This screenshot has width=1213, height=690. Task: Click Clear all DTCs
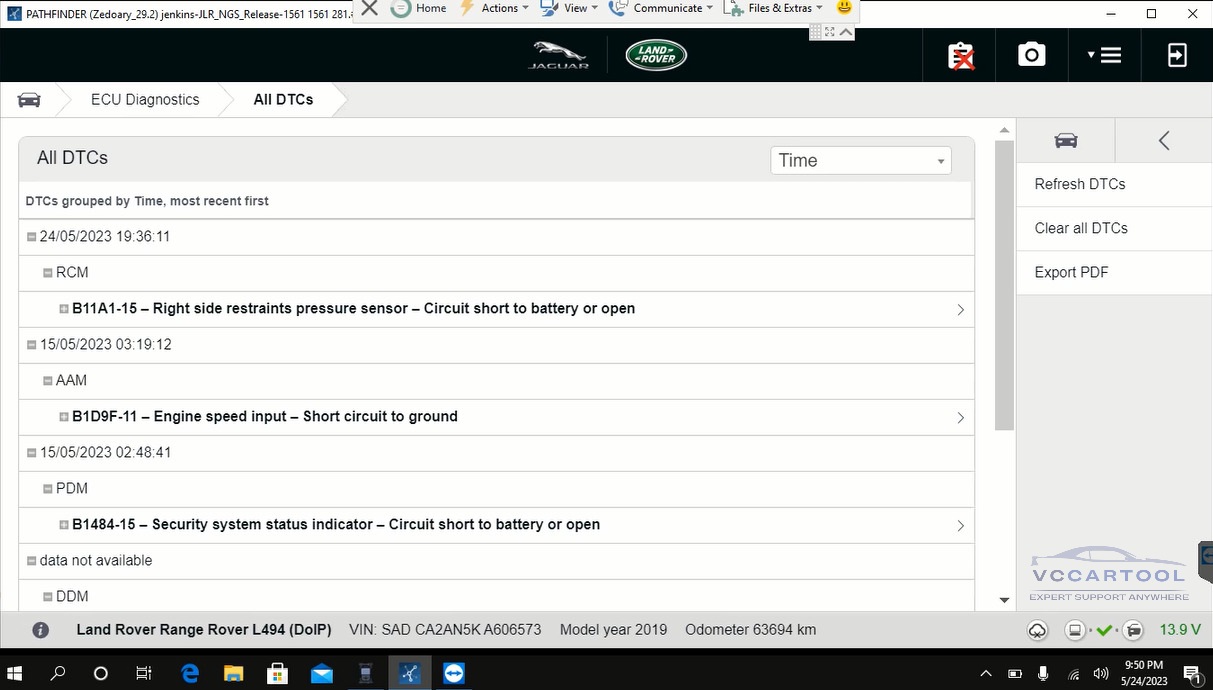coord(1081,228)
